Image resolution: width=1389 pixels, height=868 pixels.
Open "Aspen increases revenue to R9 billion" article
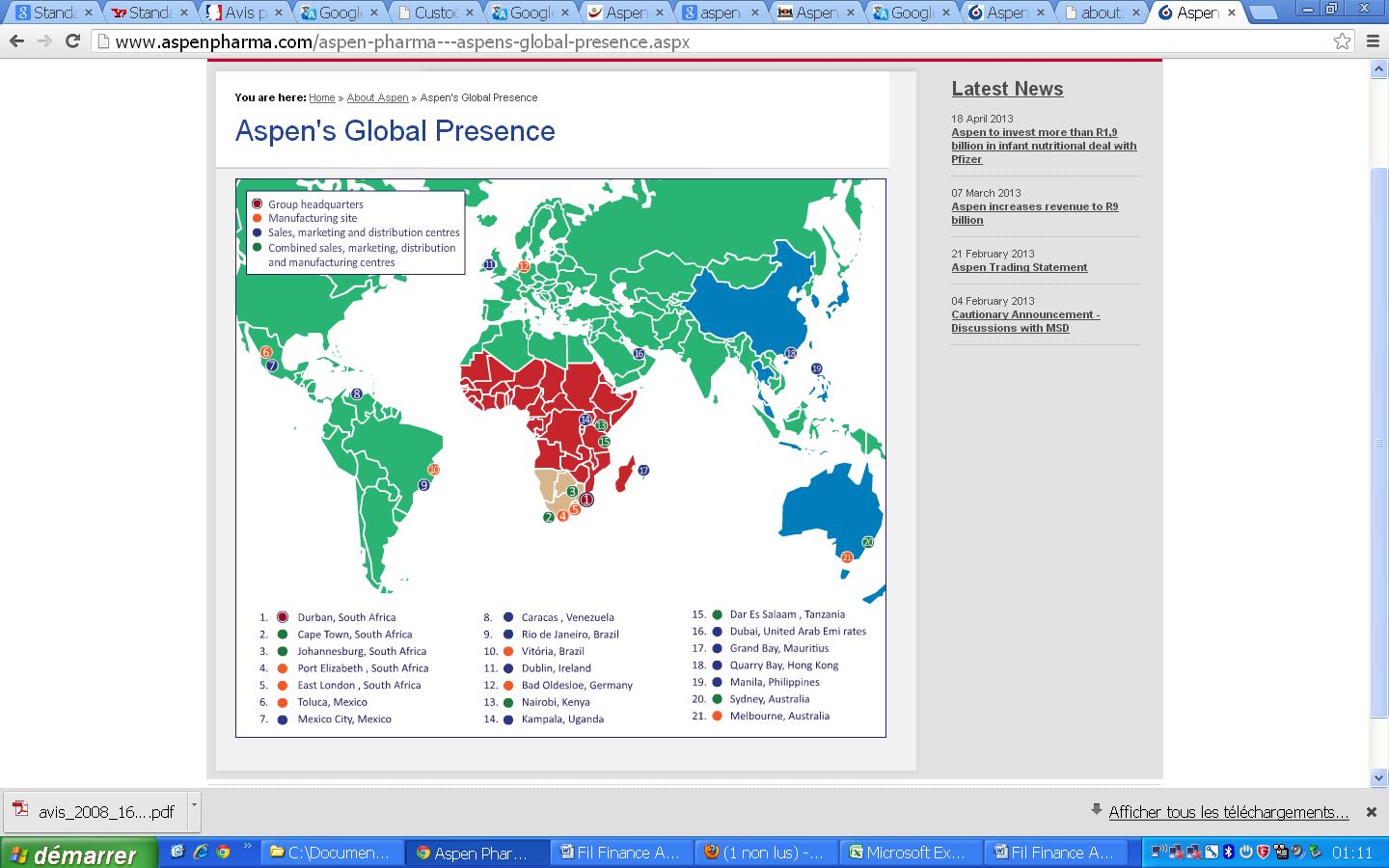point(1035,213)
